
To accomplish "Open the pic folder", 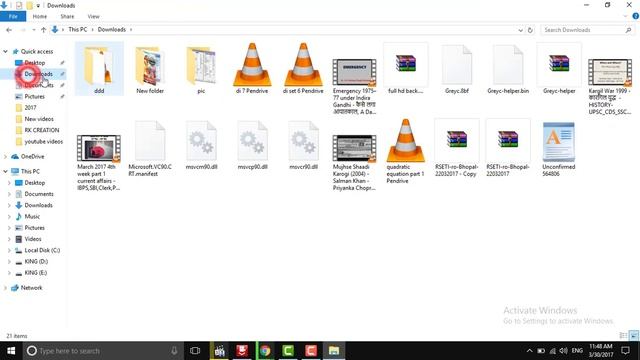I will [x=201, y=69].
